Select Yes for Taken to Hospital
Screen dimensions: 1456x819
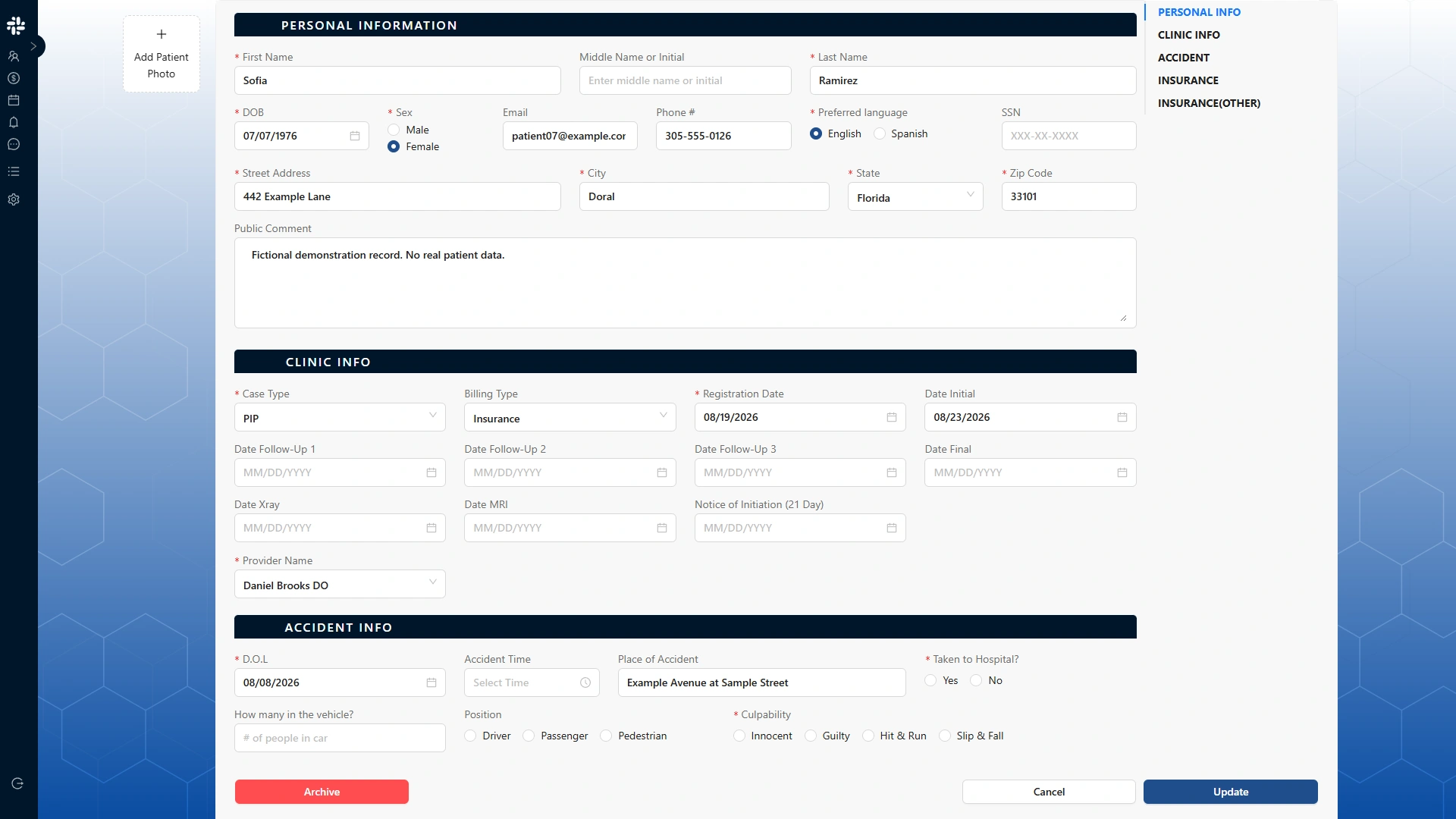pyautogui.click(x=930, y=680)
